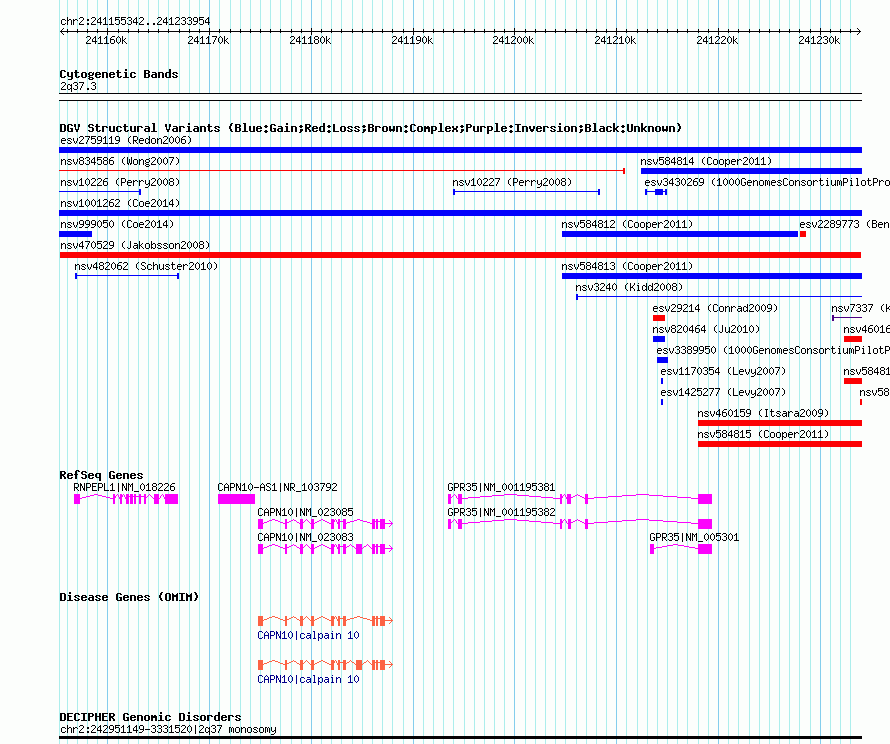Click the Cytogenetic Bands track heading
The image size is (890, 744).
click(x=119, y=74)
